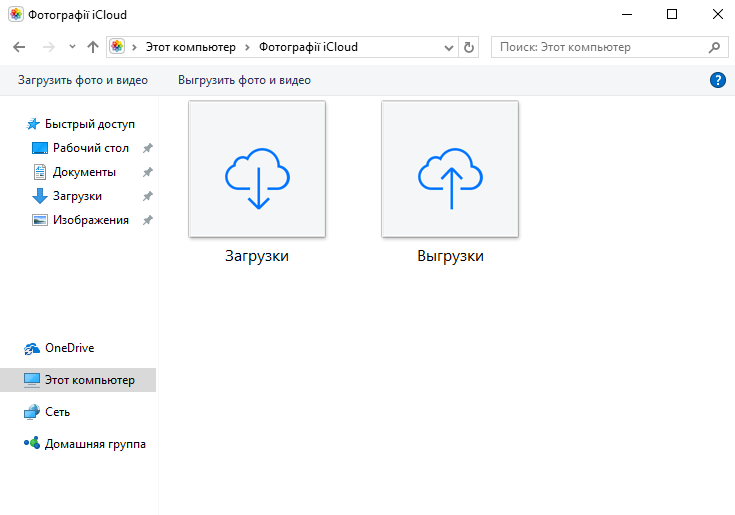The image size is (735, 515).
Task: Click the pin icon beside sidebar Загрузки
Action: (148, 196)
